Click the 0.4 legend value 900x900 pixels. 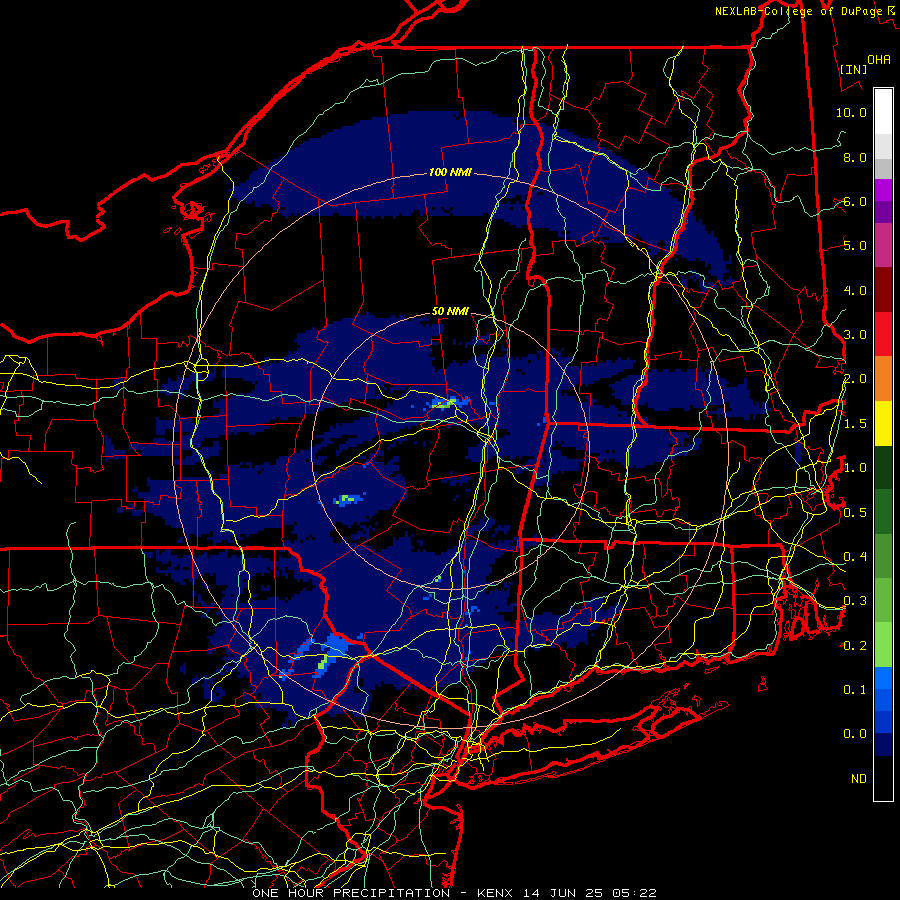point(855,556)
